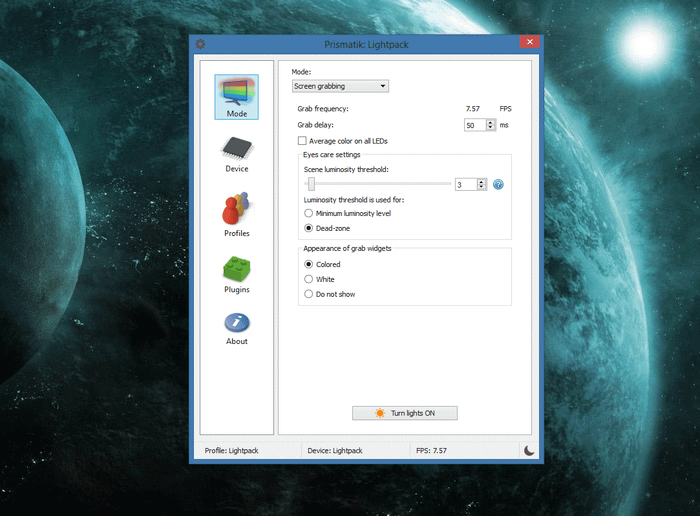Screen dimensions: 700x516
Task: Click the Grab frequency 7.57 value
Action: [x=473, y=108]
